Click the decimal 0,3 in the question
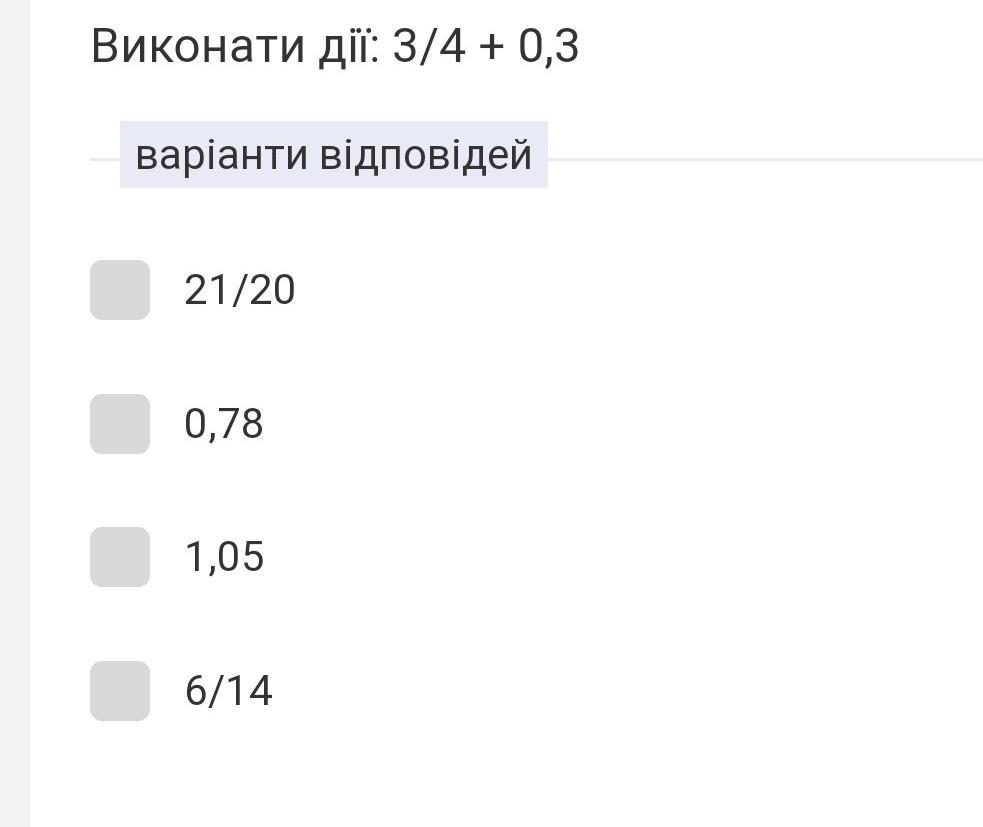This screenshot has height=827, width=983. click(548, 47)
